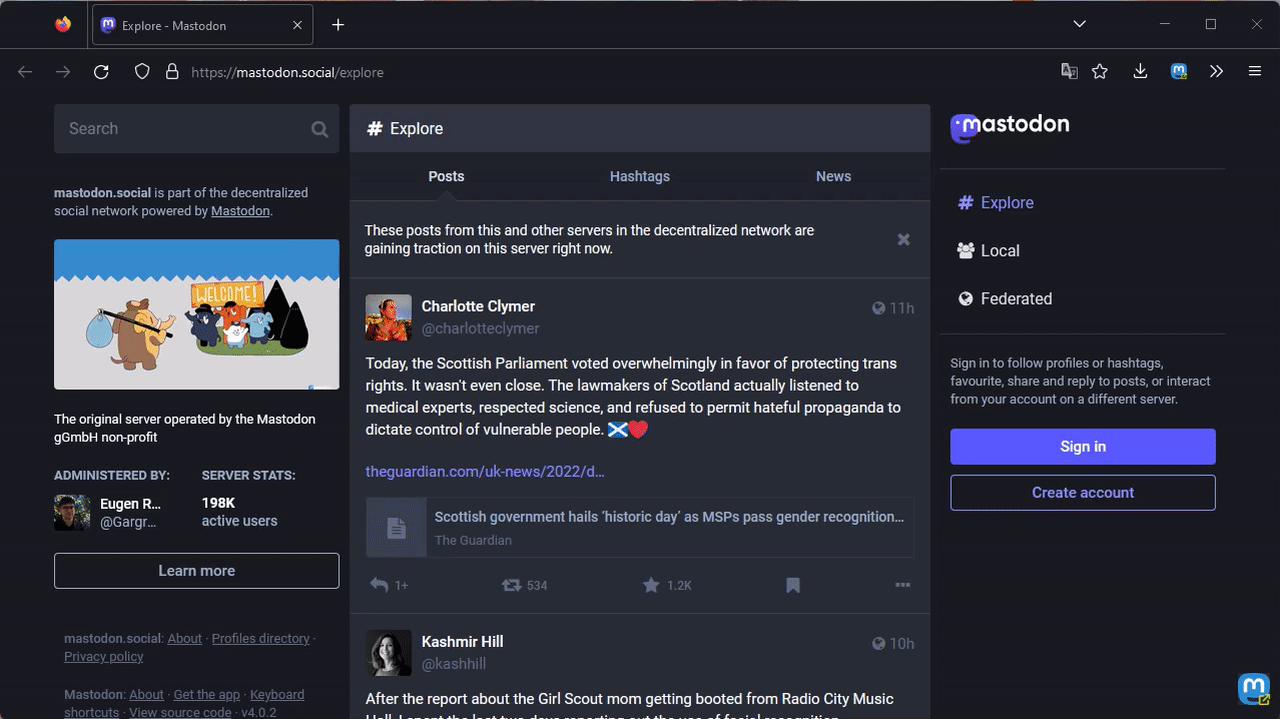Show more toolbar tools overflow
Image resolution: width=1280 pixels, height=719 pixels.
(x=1216, y=72)
